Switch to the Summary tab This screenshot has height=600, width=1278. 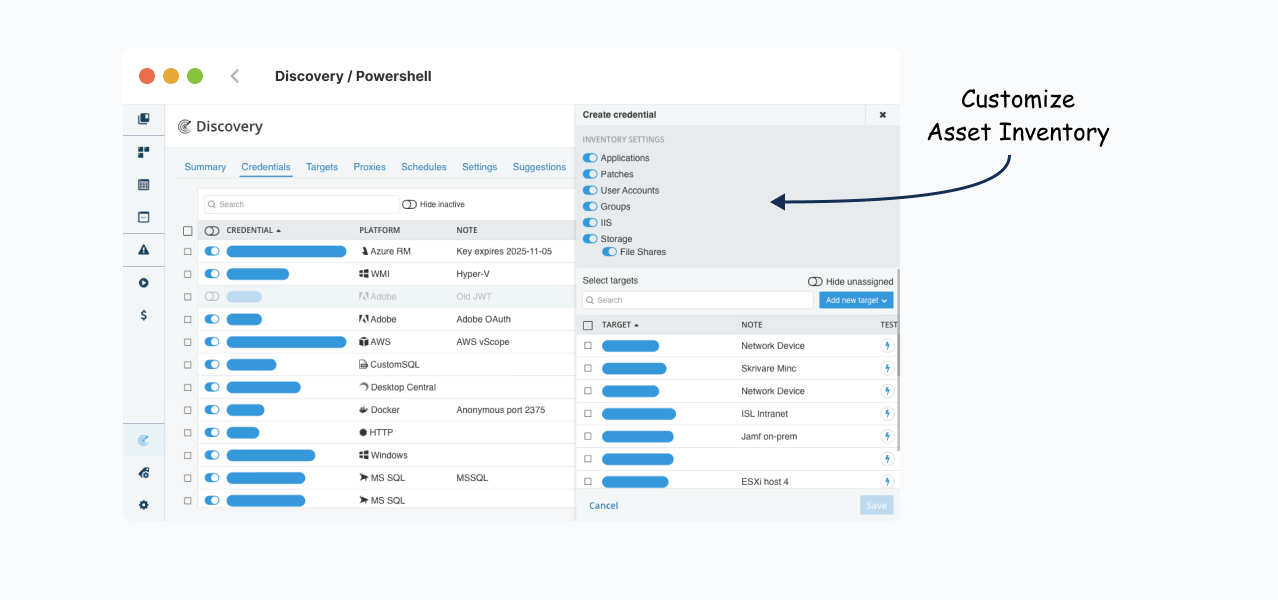205,167
